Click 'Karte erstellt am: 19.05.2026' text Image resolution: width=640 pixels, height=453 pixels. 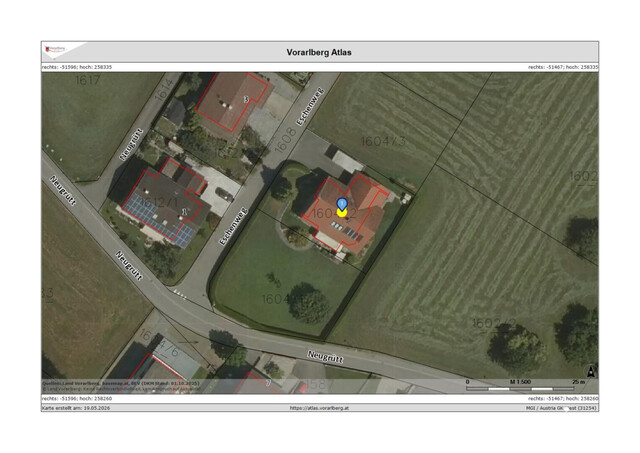[76, 408]
